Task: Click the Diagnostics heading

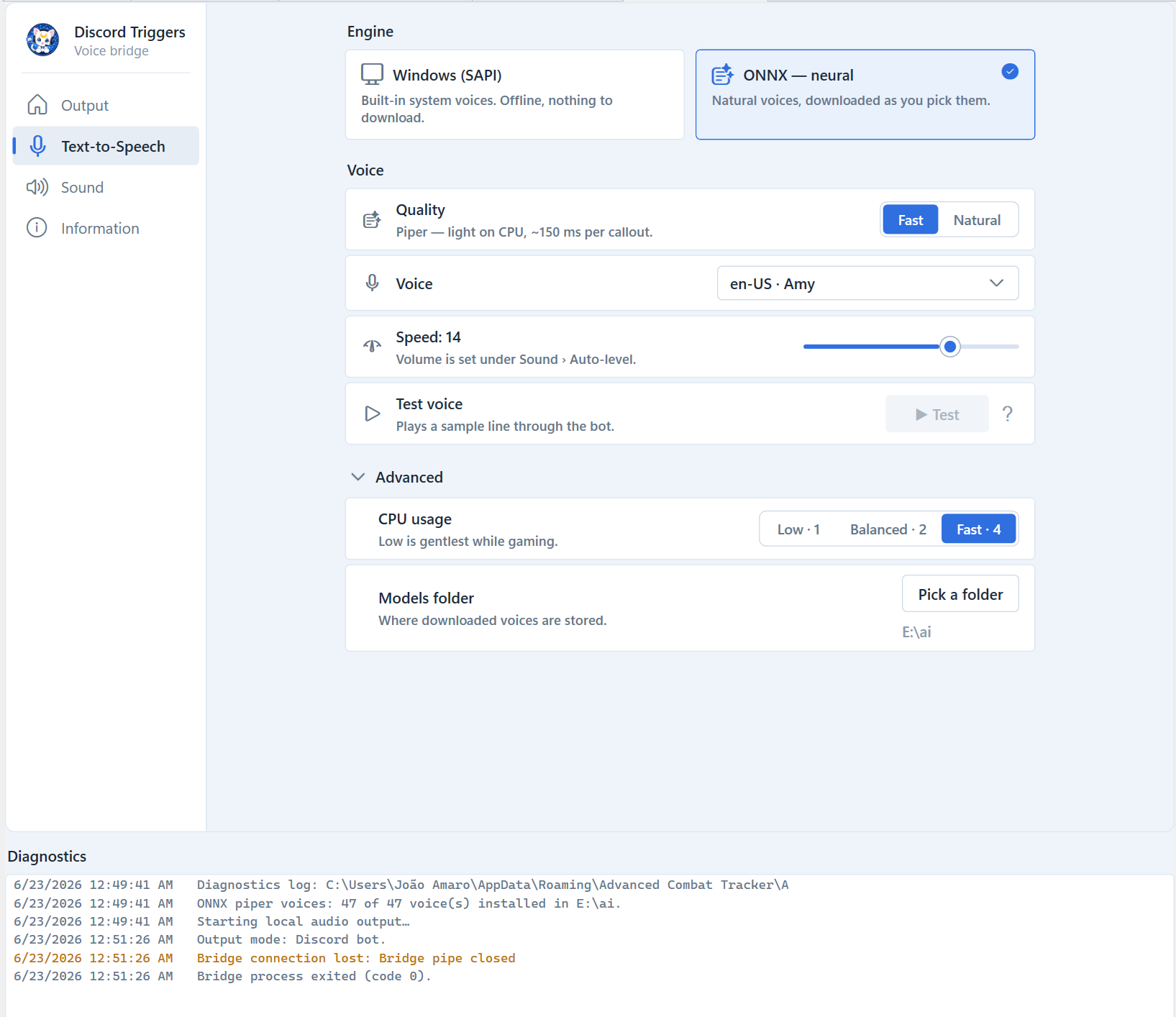Action: [x=47, y=856]
